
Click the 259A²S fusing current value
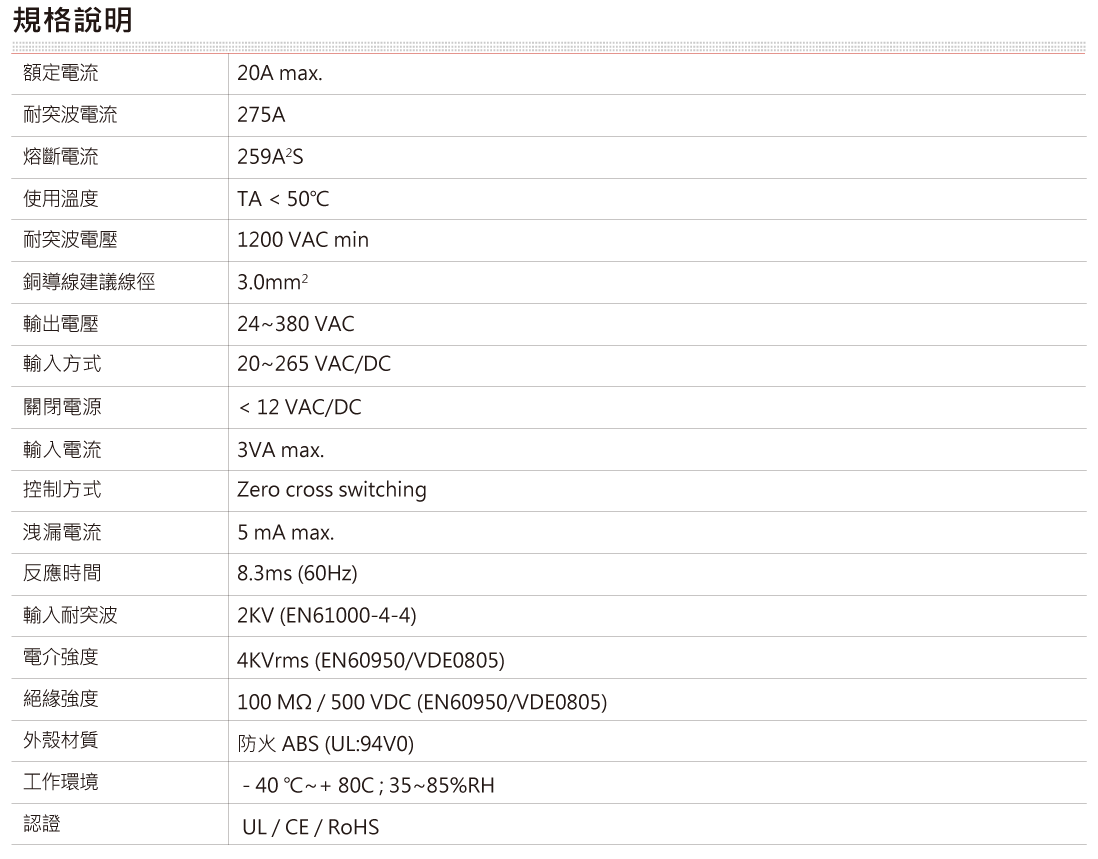pyautogui.click(x=270, y=157)
